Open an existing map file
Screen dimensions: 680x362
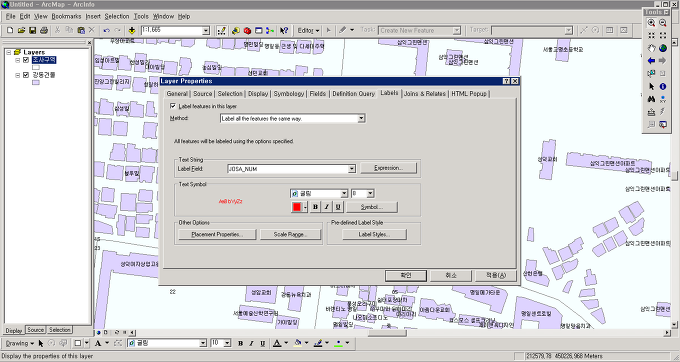pyautogui.click(x=21, y=30)
